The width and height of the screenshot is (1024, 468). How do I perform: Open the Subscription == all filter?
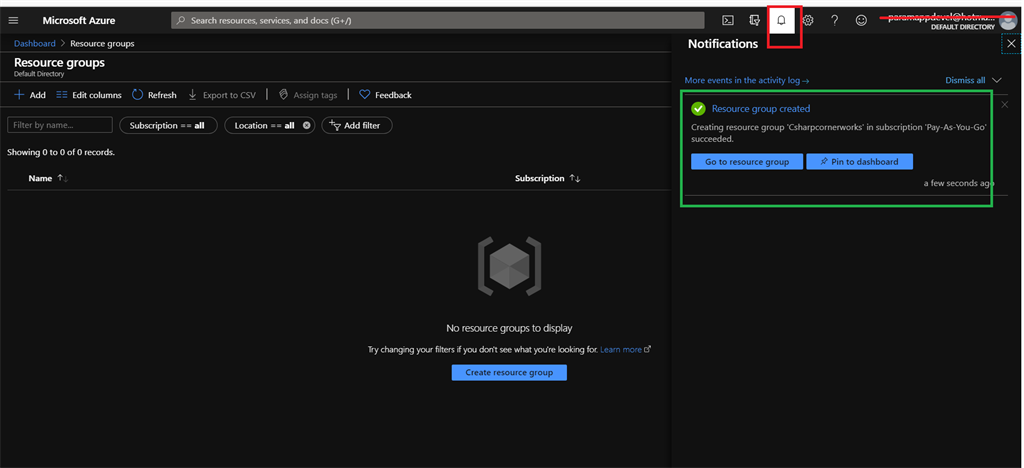click(x=168, y=125)
